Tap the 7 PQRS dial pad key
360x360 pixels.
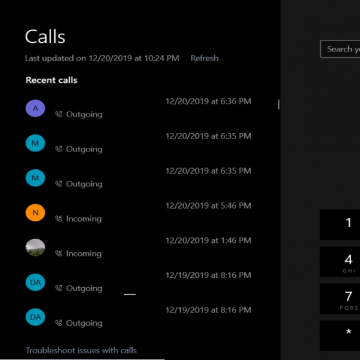340,299
